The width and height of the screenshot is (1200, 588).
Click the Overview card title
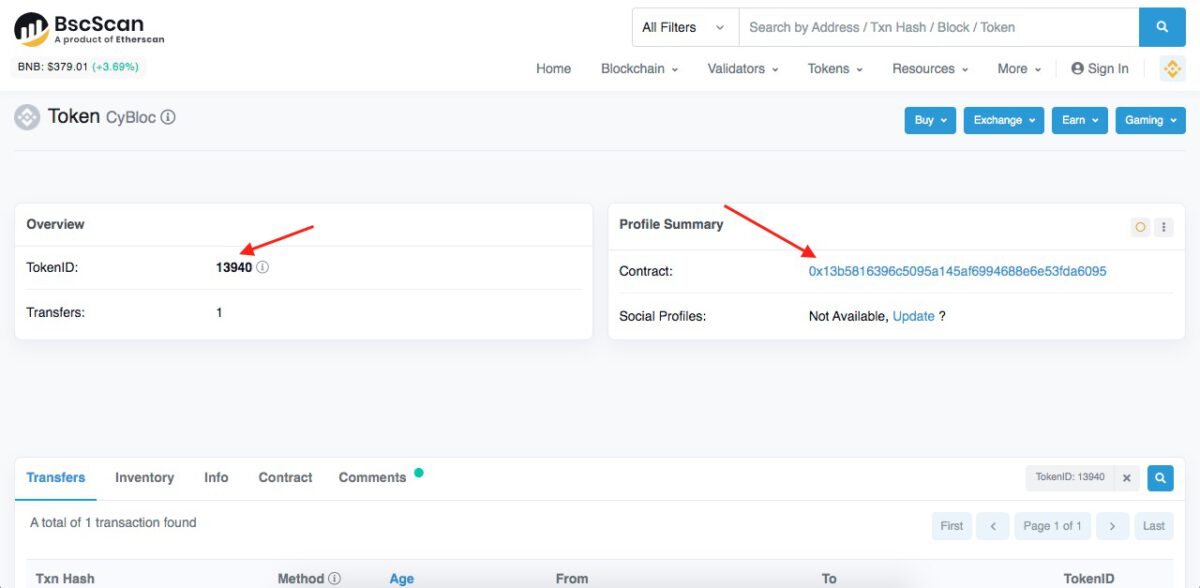click(x=55, y=224)
